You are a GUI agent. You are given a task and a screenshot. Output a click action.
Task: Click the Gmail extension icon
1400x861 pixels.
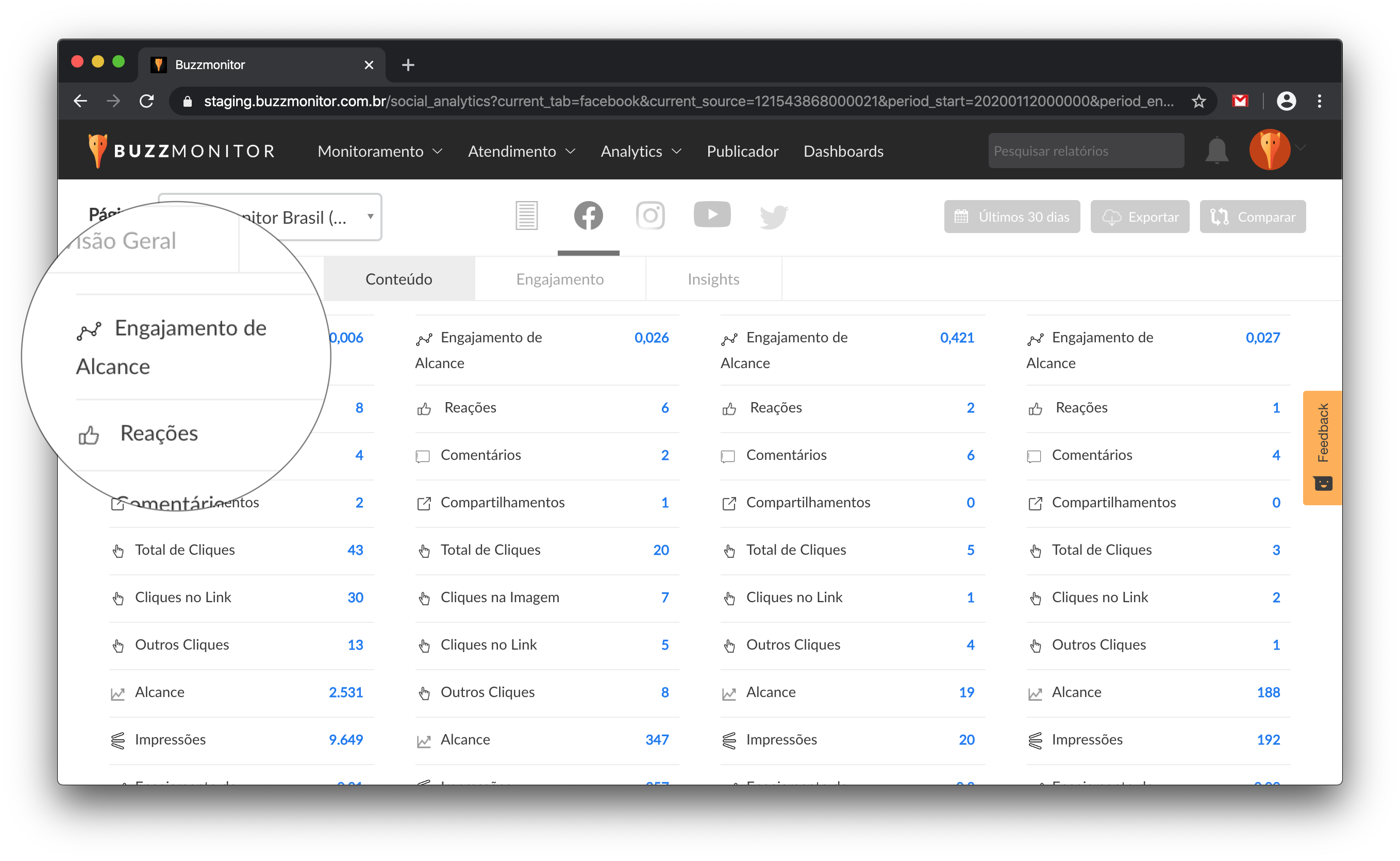[1240, 102]
